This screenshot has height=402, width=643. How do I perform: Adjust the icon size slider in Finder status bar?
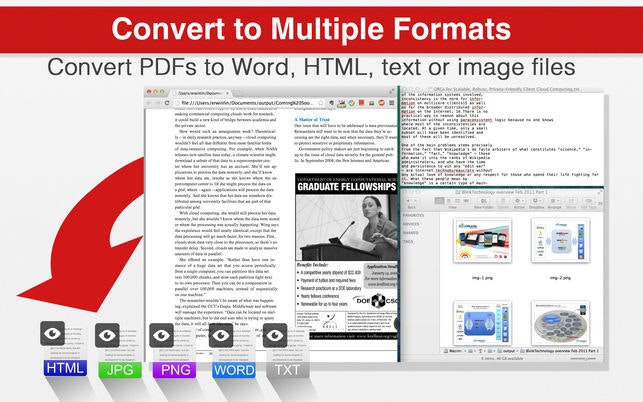click(x=585, y=359)
